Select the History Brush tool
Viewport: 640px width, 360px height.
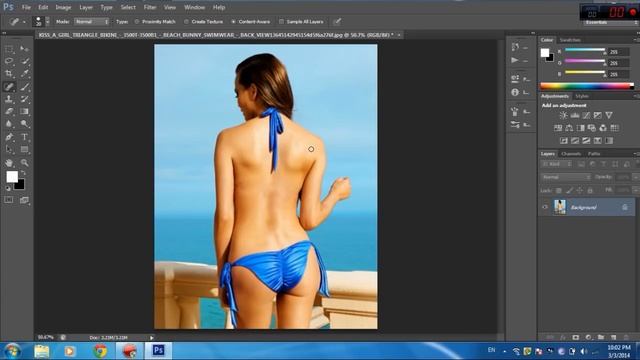point(24,99)
